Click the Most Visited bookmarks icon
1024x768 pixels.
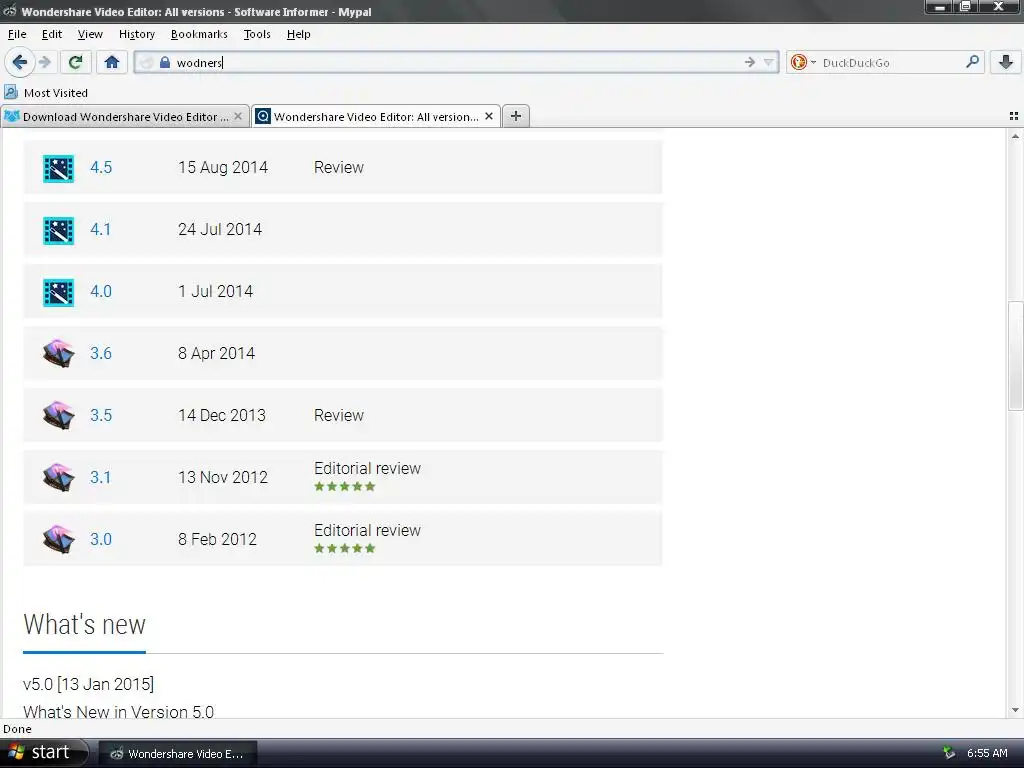point(11,92)
